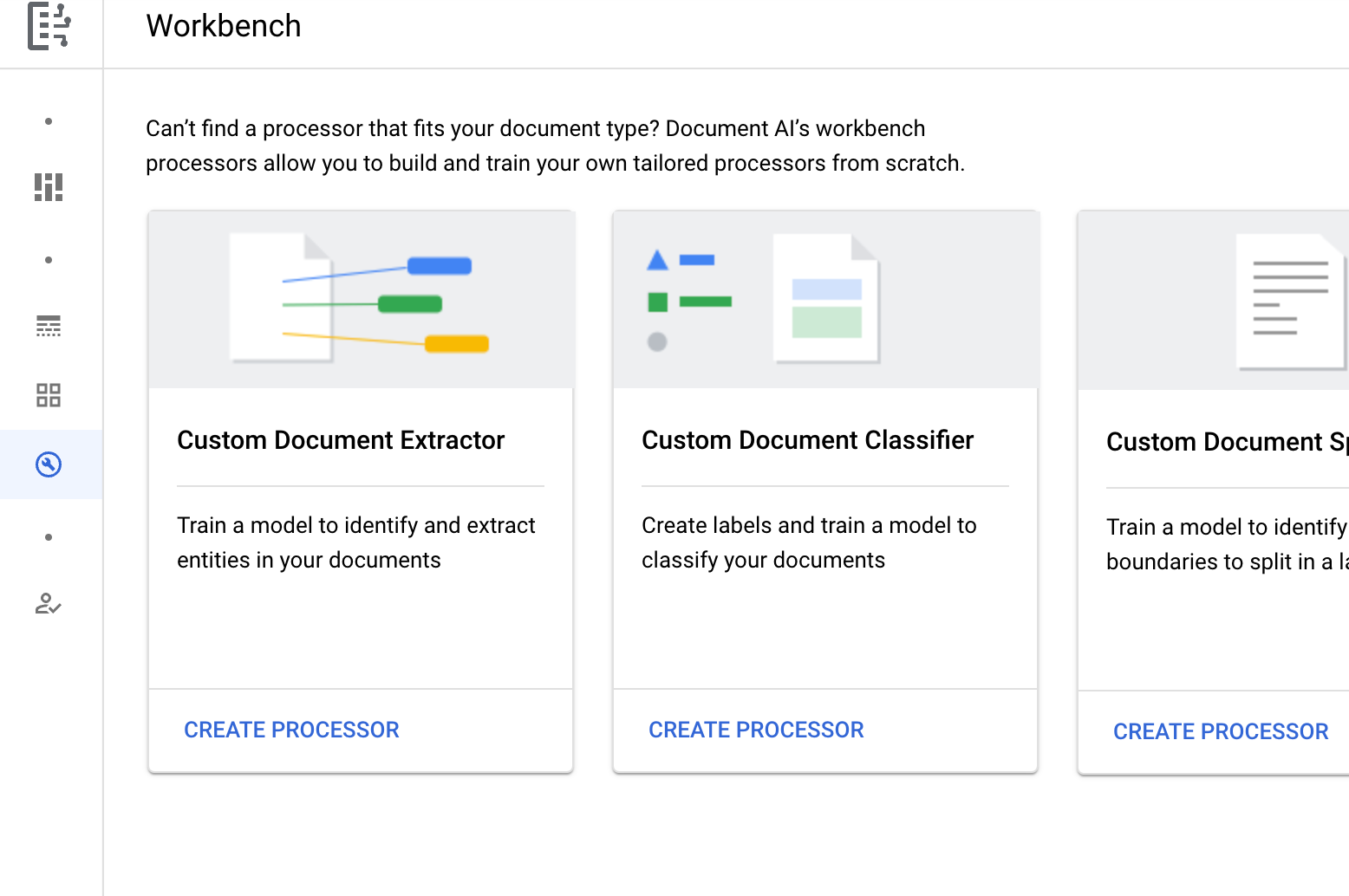Select the highlighted Workbench wrench icon
1349x896 pixels.
pyautogui.click(x=49, y=464)
